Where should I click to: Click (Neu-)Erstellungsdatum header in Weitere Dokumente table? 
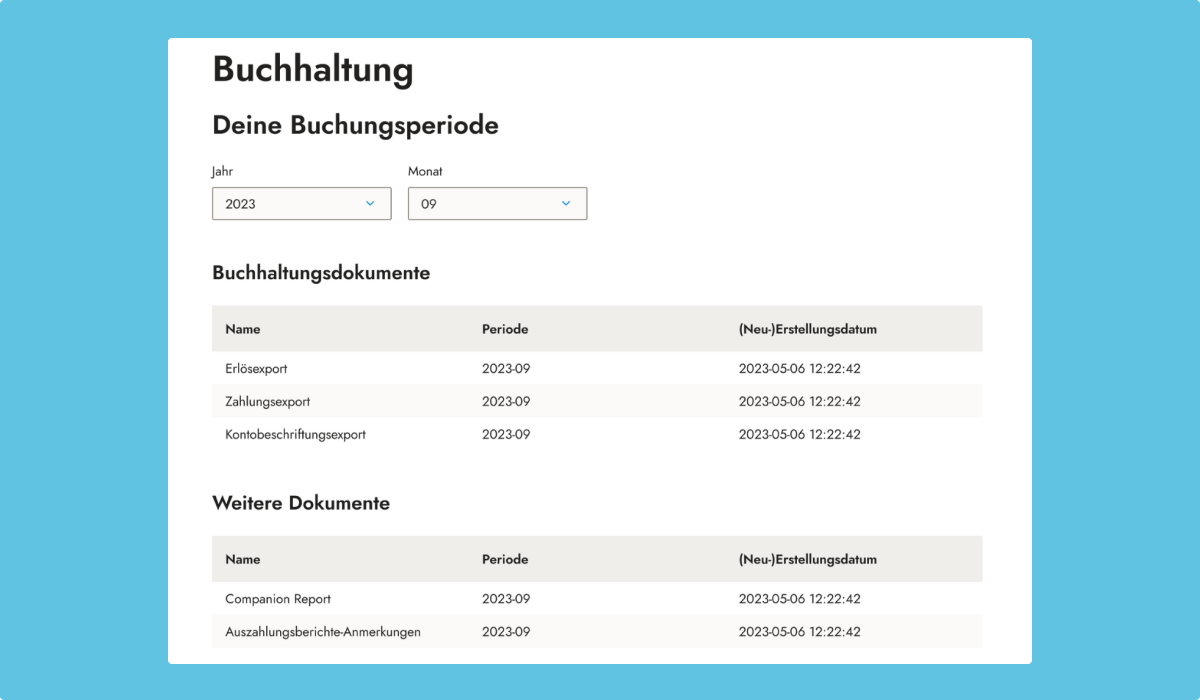point(808,559)
